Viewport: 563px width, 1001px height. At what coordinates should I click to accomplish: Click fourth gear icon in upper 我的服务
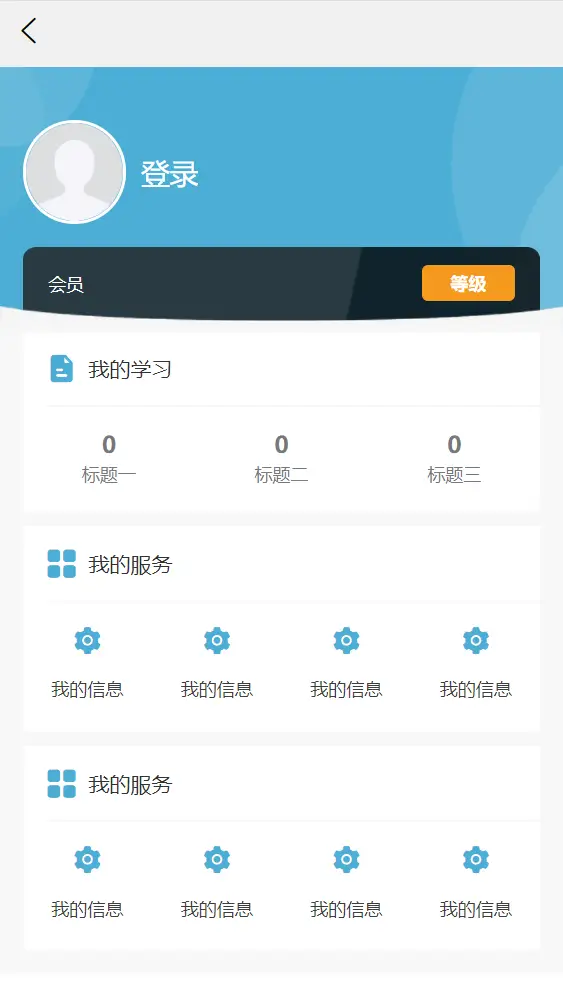[x=476, y=640]
